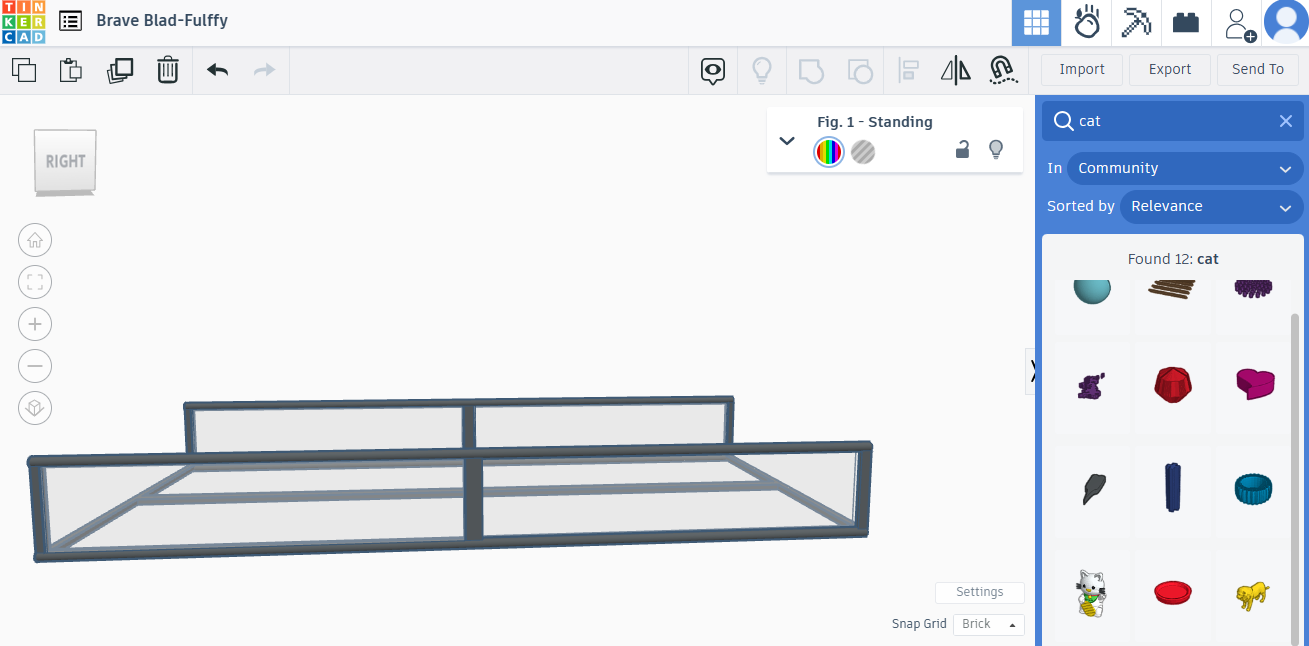This screenshot has width=1309, height=646.
Task: Switch to the Blocks pickaxe view
Action: [x=1135, y=22]
